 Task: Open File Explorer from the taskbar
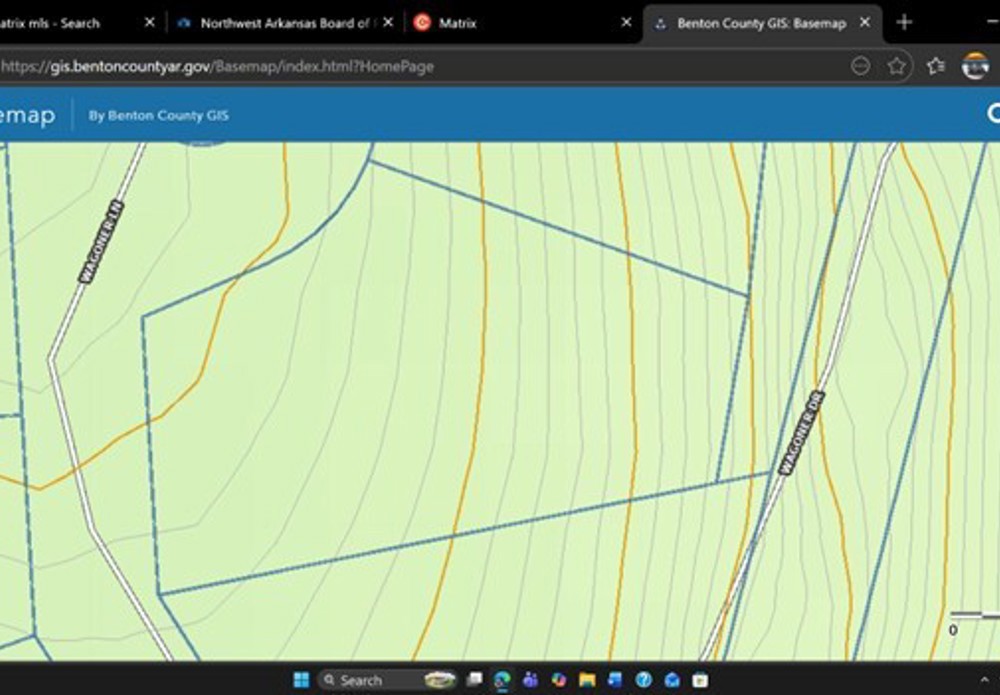(587, 680)
